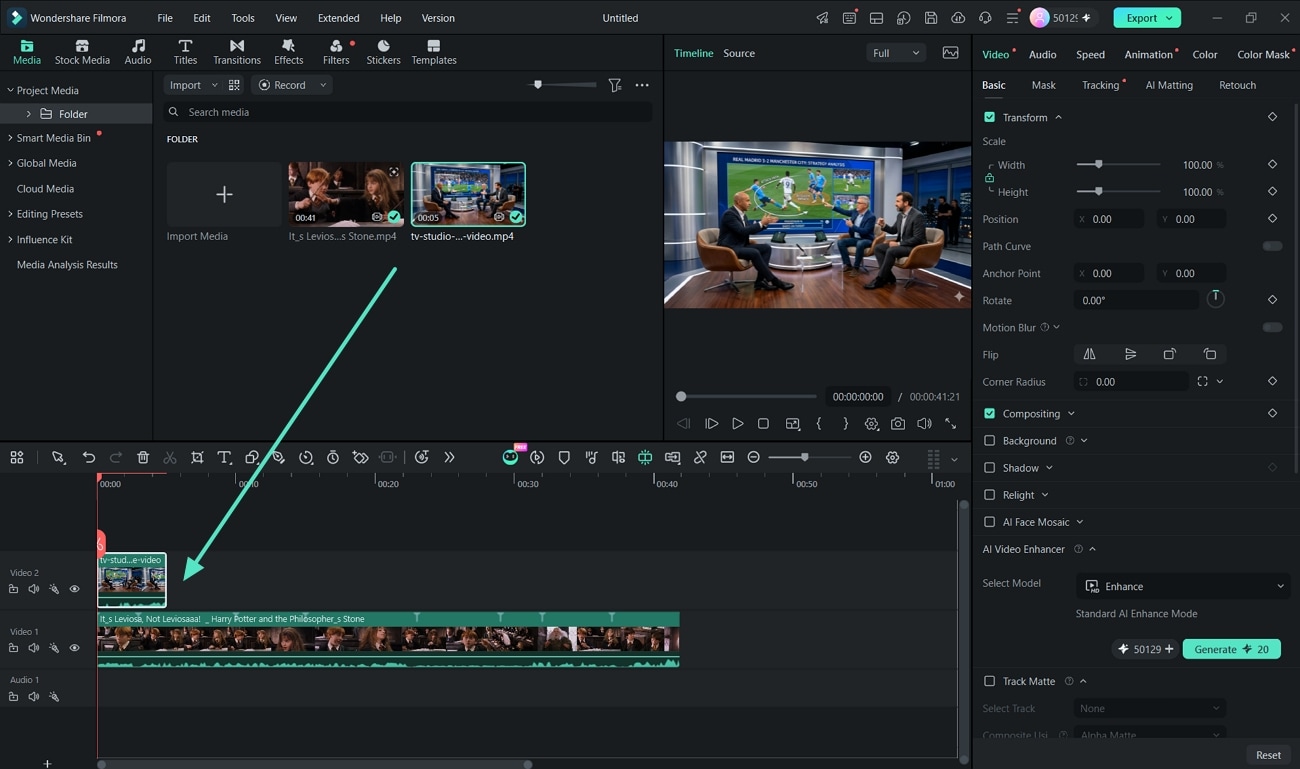Open the Stickers panel

pyautogui.click(x=383, y=52)
